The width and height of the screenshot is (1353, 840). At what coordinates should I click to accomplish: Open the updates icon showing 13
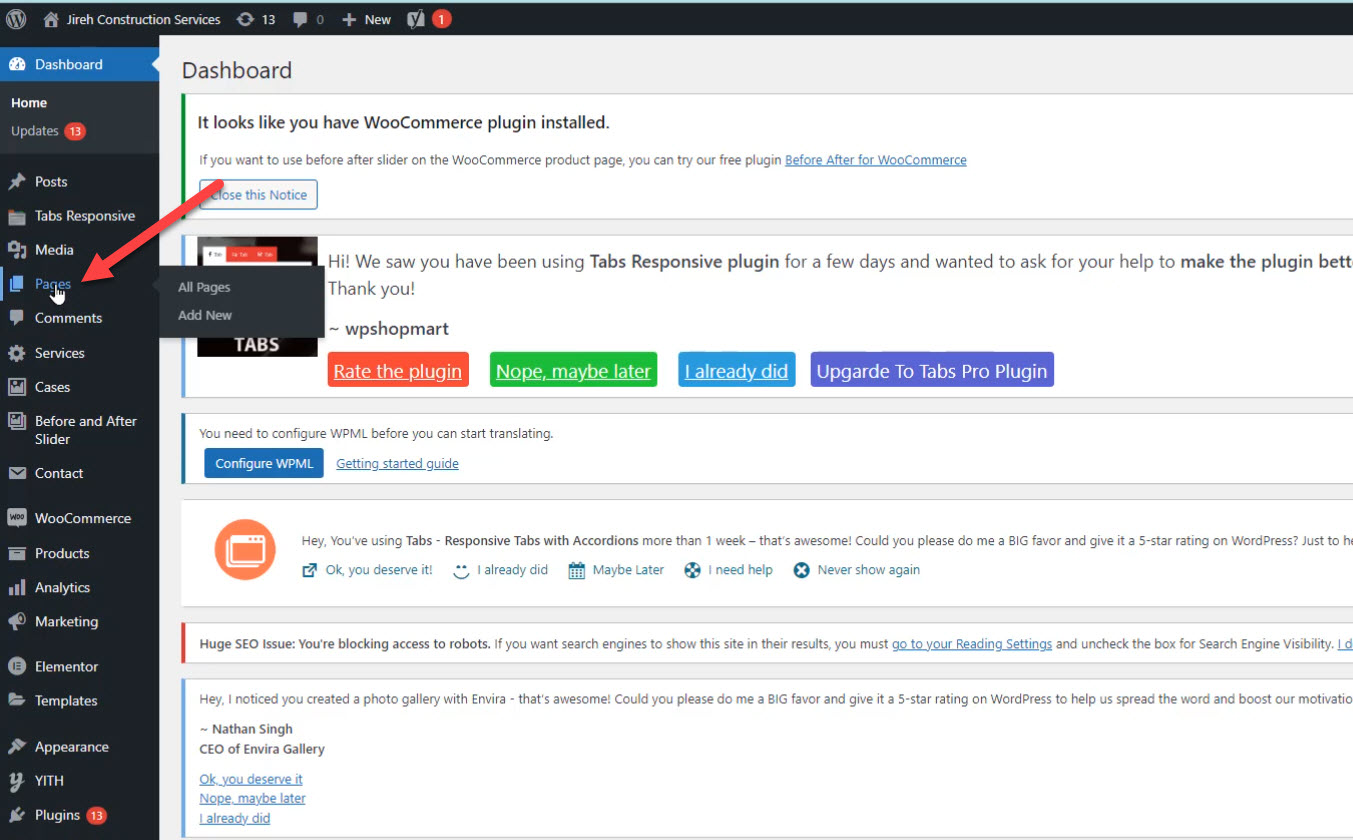point(245,19)
